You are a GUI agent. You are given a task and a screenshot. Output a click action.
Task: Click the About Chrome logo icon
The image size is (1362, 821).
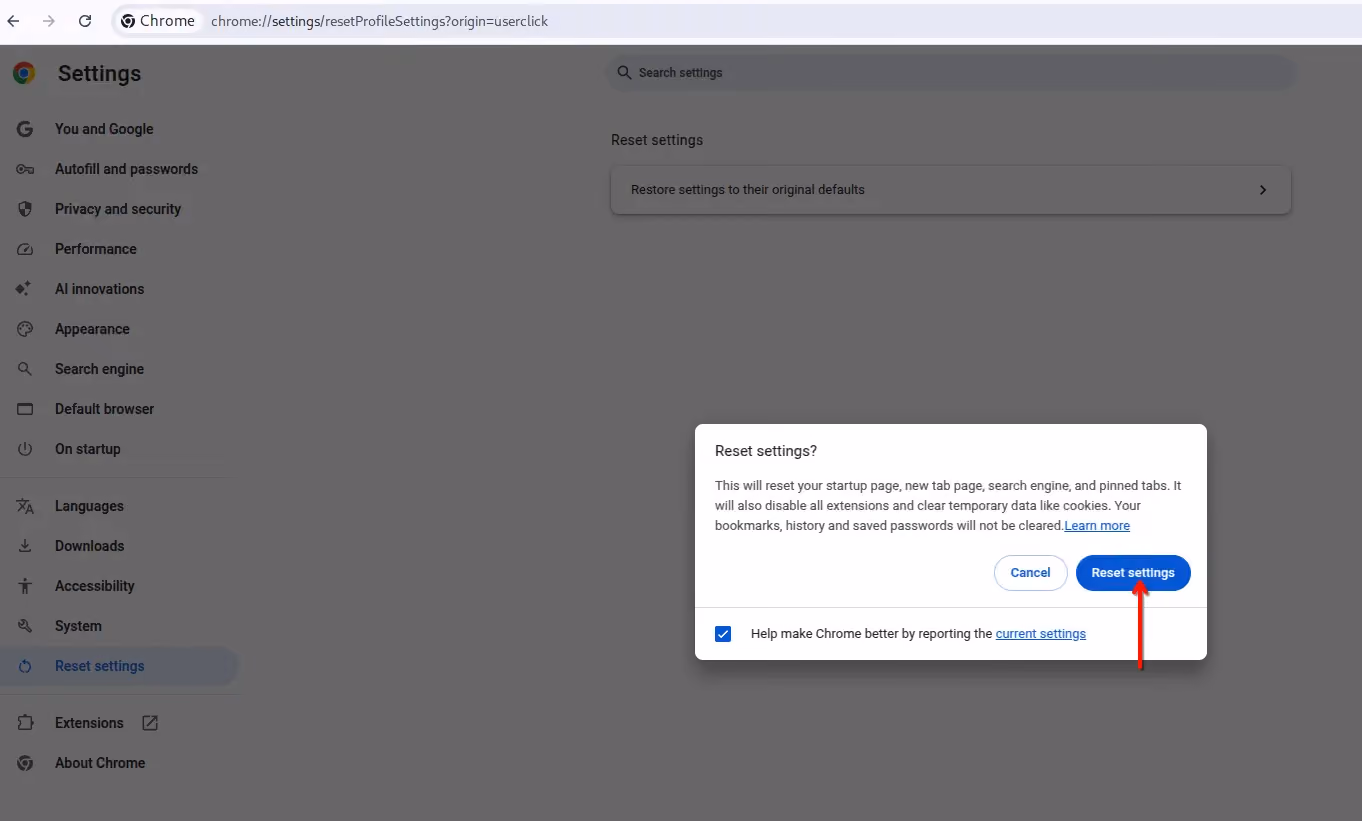(25, 763)
